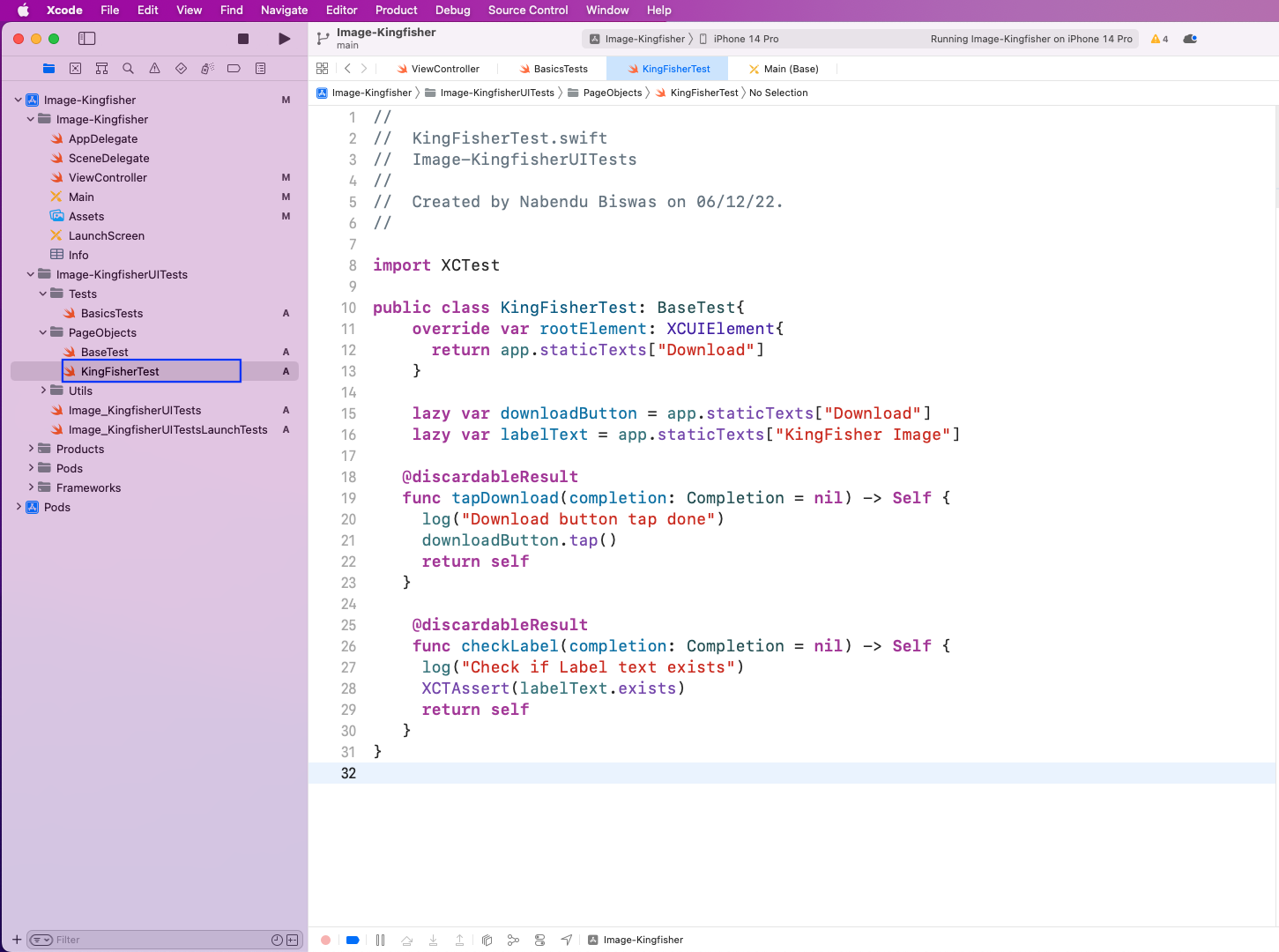Show the Project navigator
Viewport: 1279px width, 952px height.
(x=49, y=69)
